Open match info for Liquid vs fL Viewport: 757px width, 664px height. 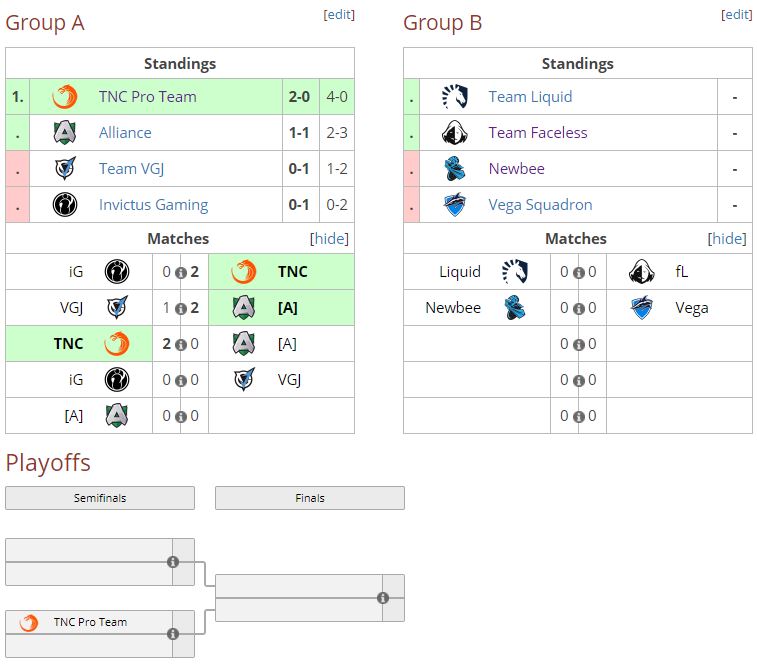(578, 273)
